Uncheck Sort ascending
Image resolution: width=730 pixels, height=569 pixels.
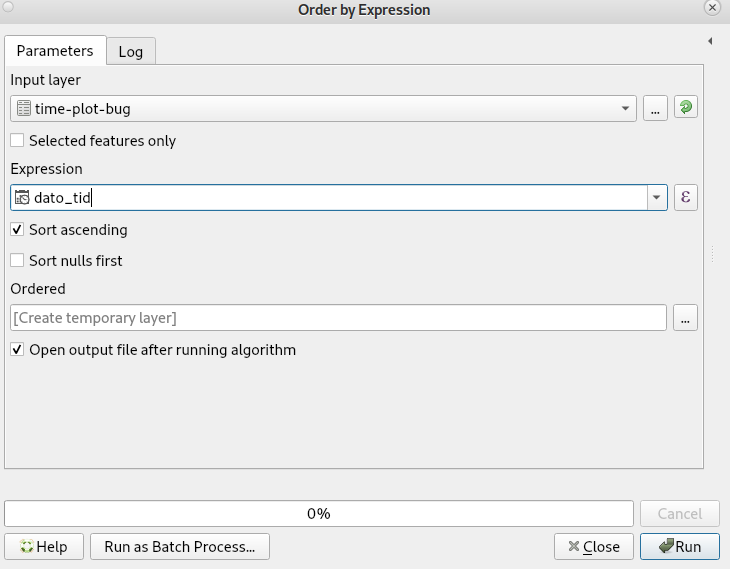pyautogui.click(x=17, y=230)
